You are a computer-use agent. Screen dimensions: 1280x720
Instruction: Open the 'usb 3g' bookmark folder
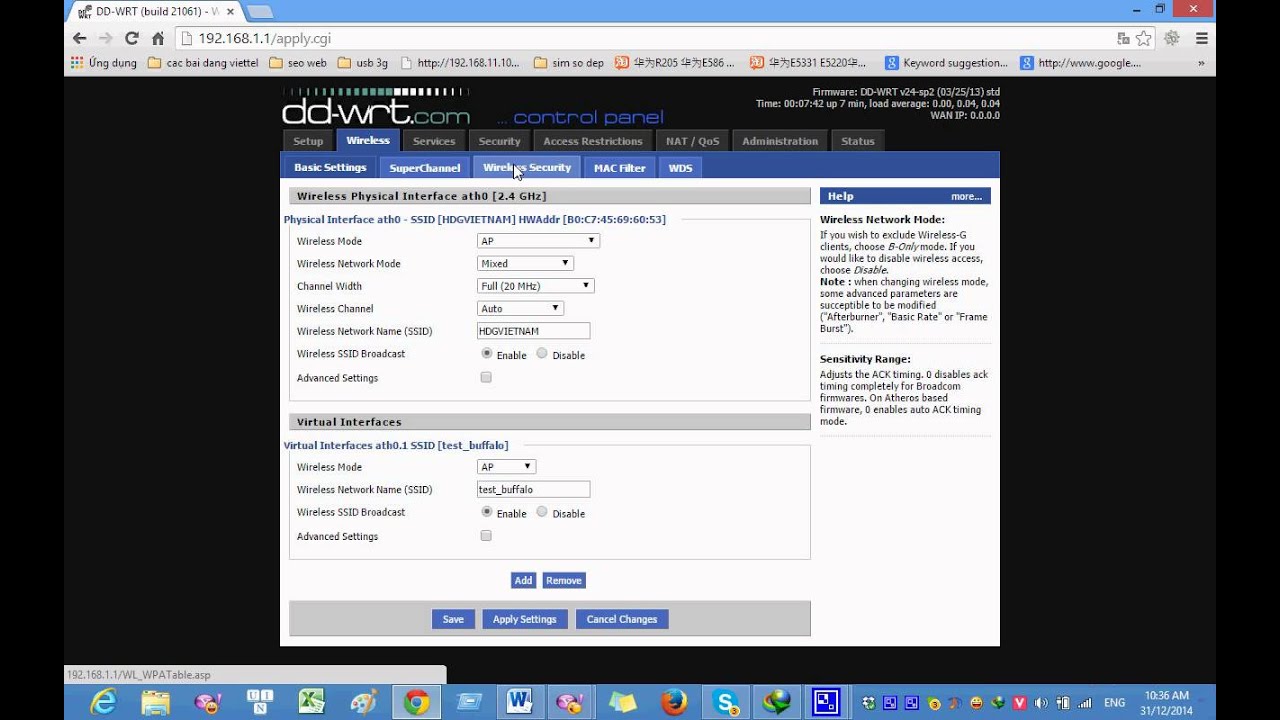pyautogui.click(x=363, y=63)
